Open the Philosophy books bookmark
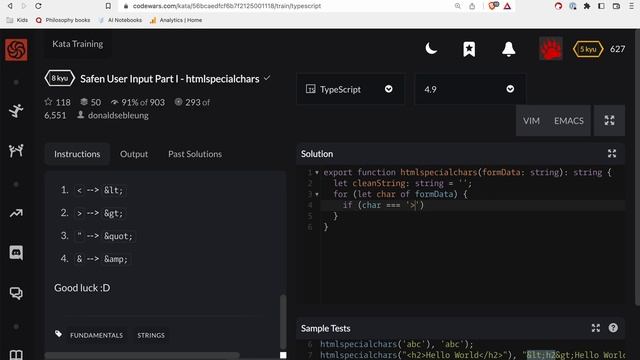640x360 pixels. 63,20
